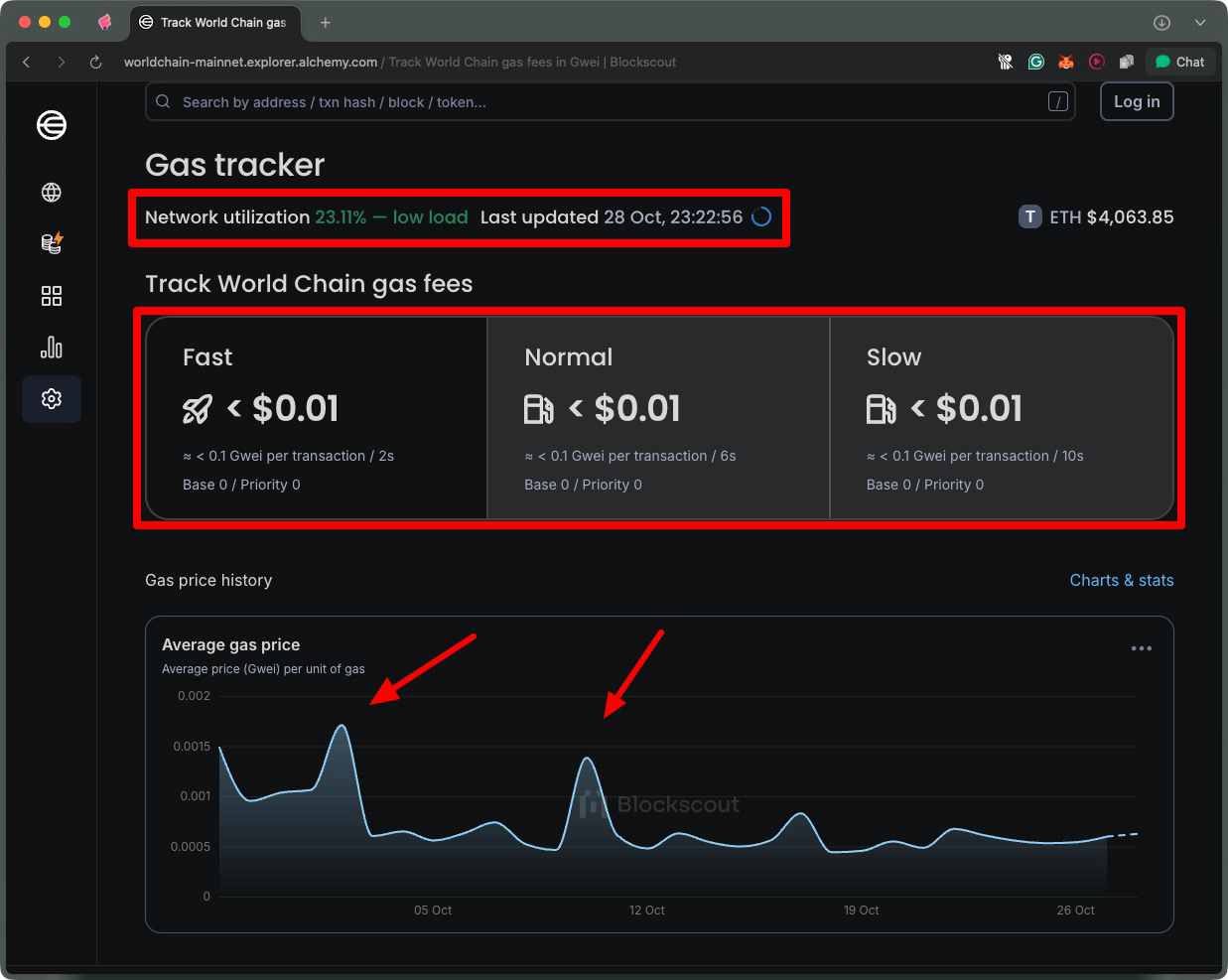Open the chart options ellipsis menu
This screenshot has height=980, width=1228.
(x=1142, y=648)
